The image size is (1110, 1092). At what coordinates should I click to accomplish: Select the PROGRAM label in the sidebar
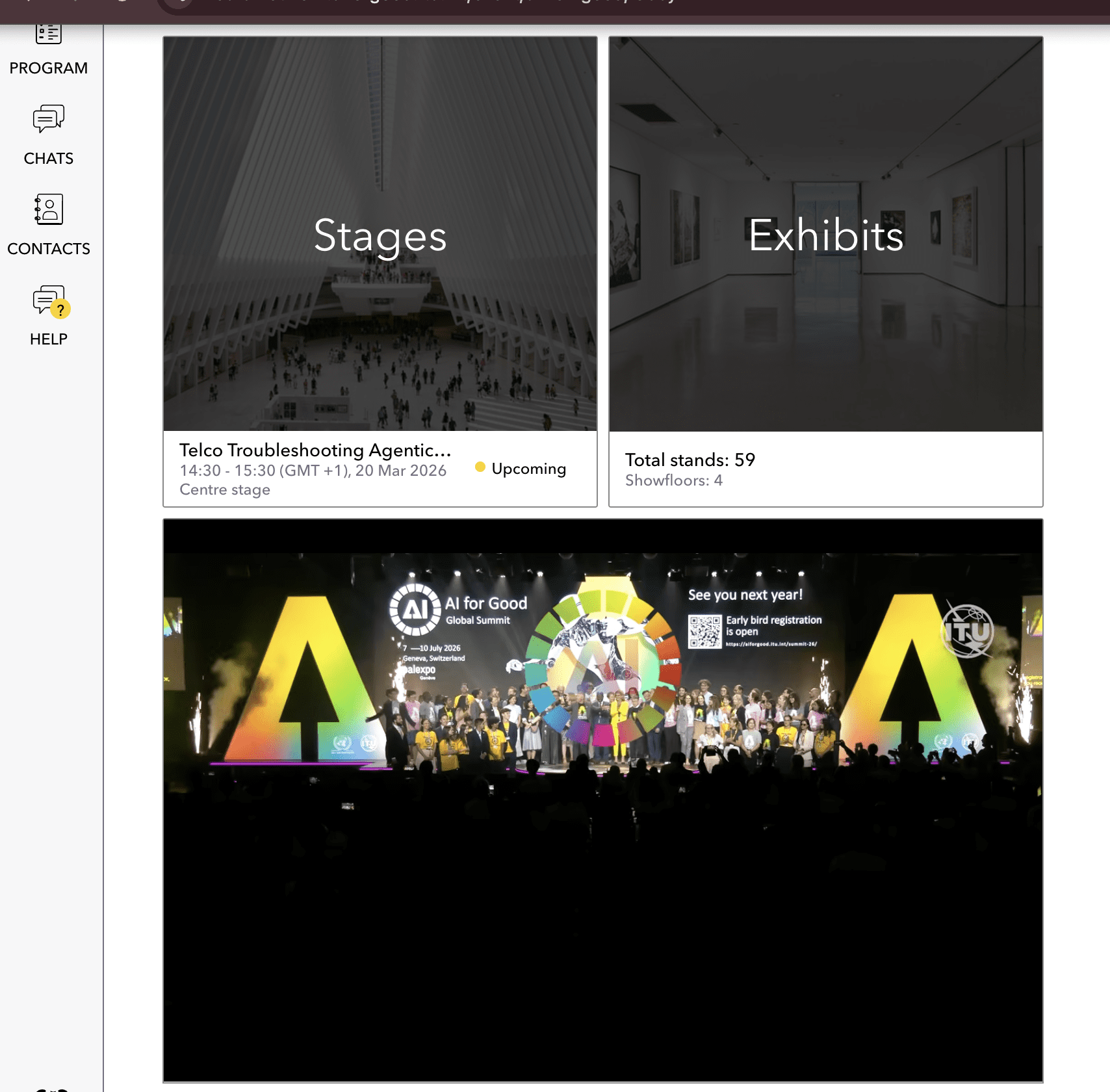[x=48, y=68]
